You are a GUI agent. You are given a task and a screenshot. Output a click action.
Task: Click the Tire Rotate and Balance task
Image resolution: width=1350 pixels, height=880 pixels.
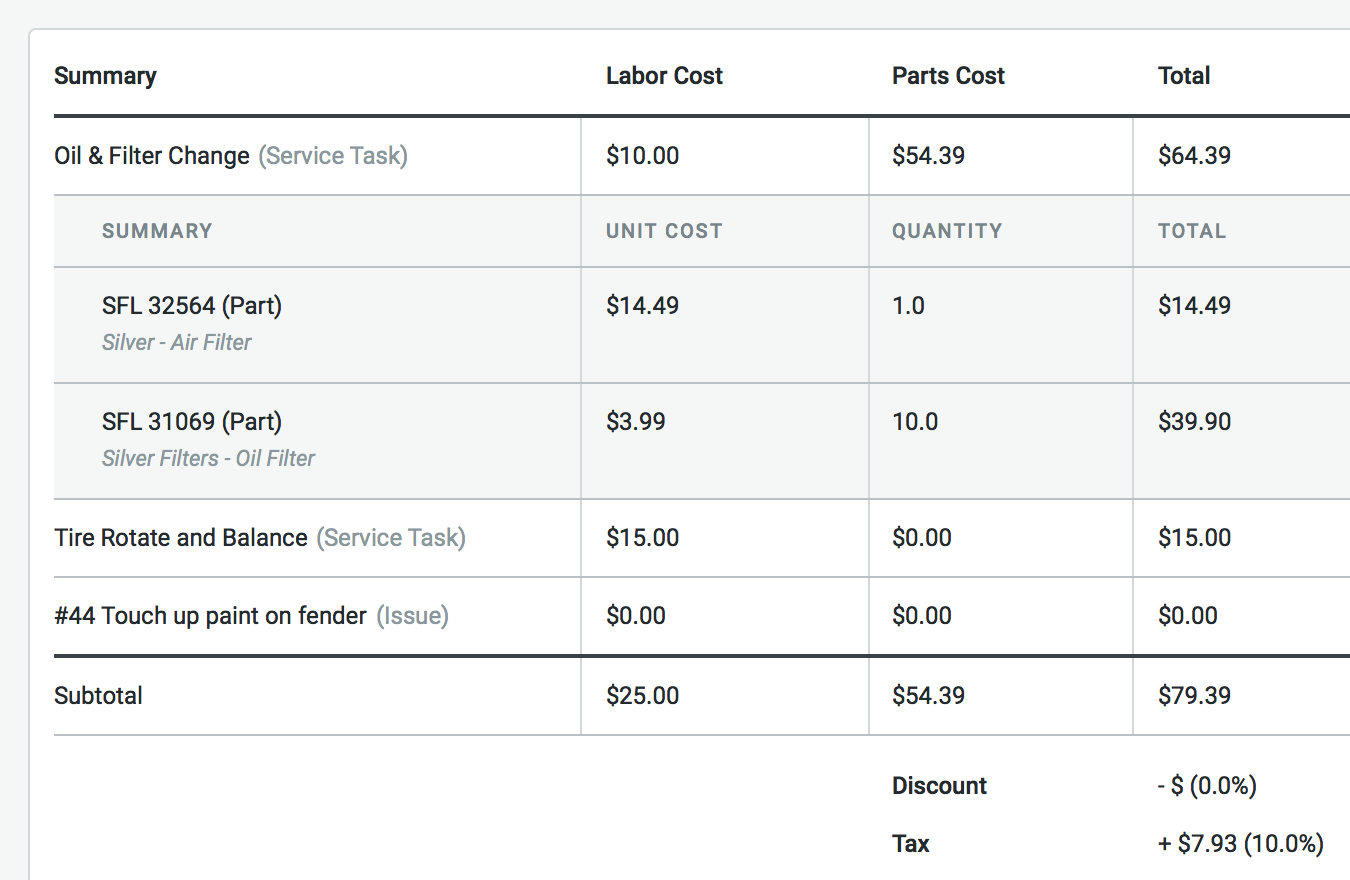click(181, 538)
